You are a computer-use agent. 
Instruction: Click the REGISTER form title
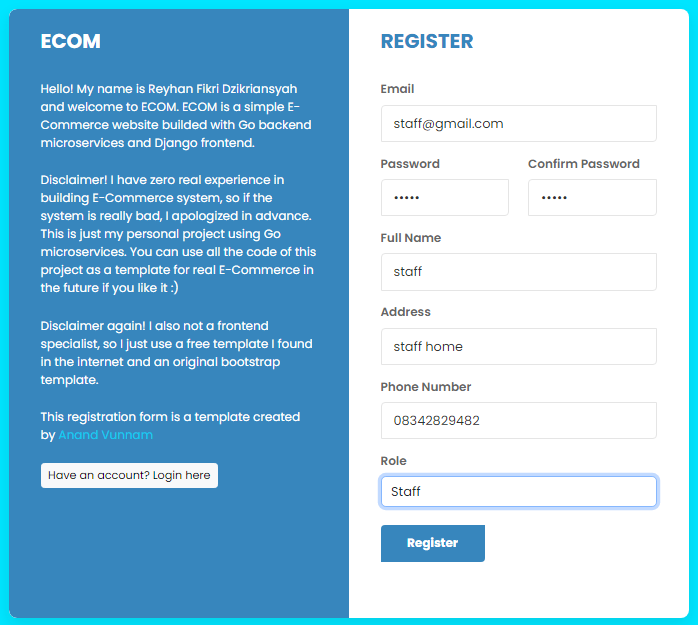(427, 42)
